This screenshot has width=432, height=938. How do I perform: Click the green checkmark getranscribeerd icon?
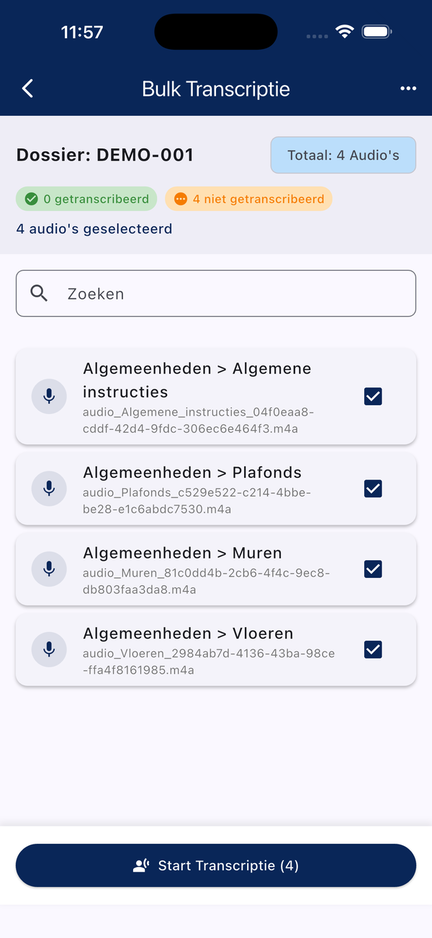click(31, 199)
